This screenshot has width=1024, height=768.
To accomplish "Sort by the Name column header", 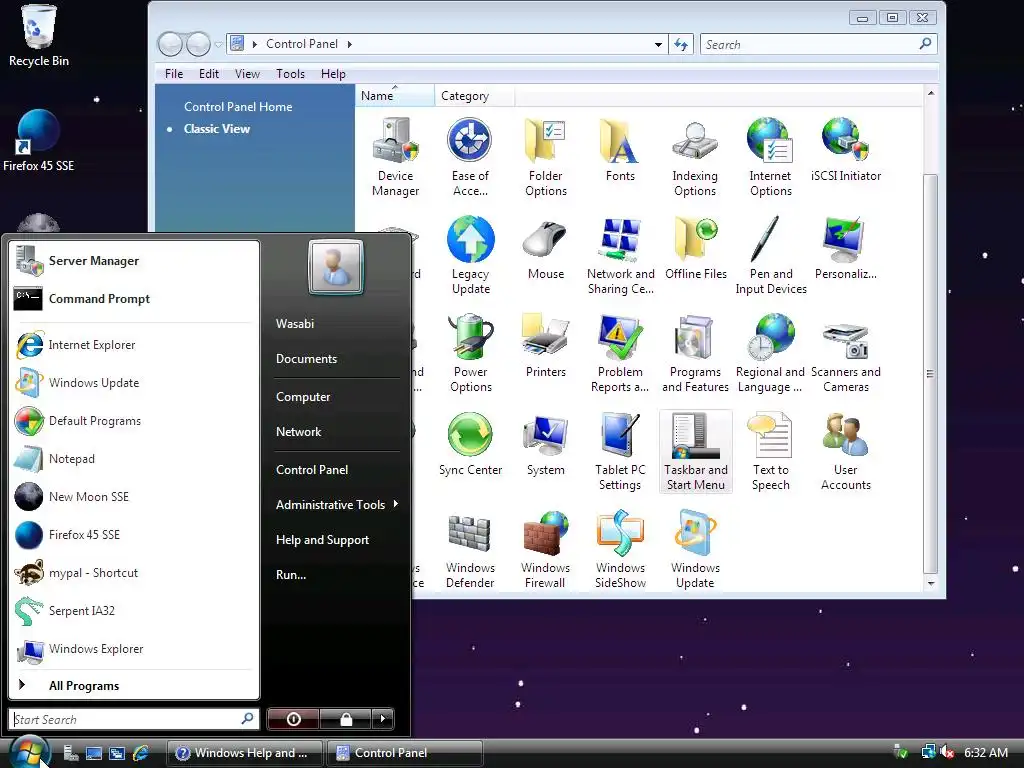I will tap(394, 95).
